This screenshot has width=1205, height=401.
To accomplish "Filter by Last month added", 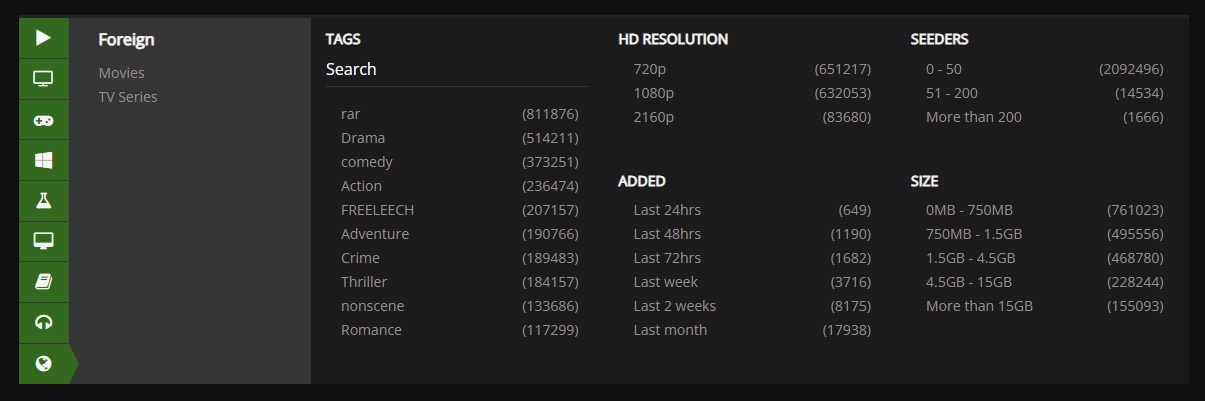I will [670, 330].
